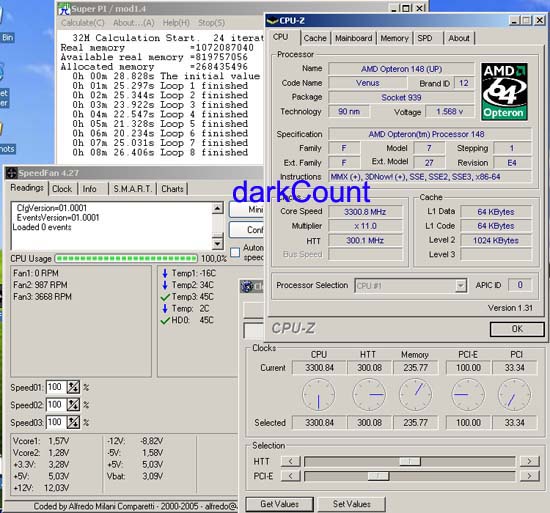Click the SpeedFan log scrollbar down arrow

point(218,243)
